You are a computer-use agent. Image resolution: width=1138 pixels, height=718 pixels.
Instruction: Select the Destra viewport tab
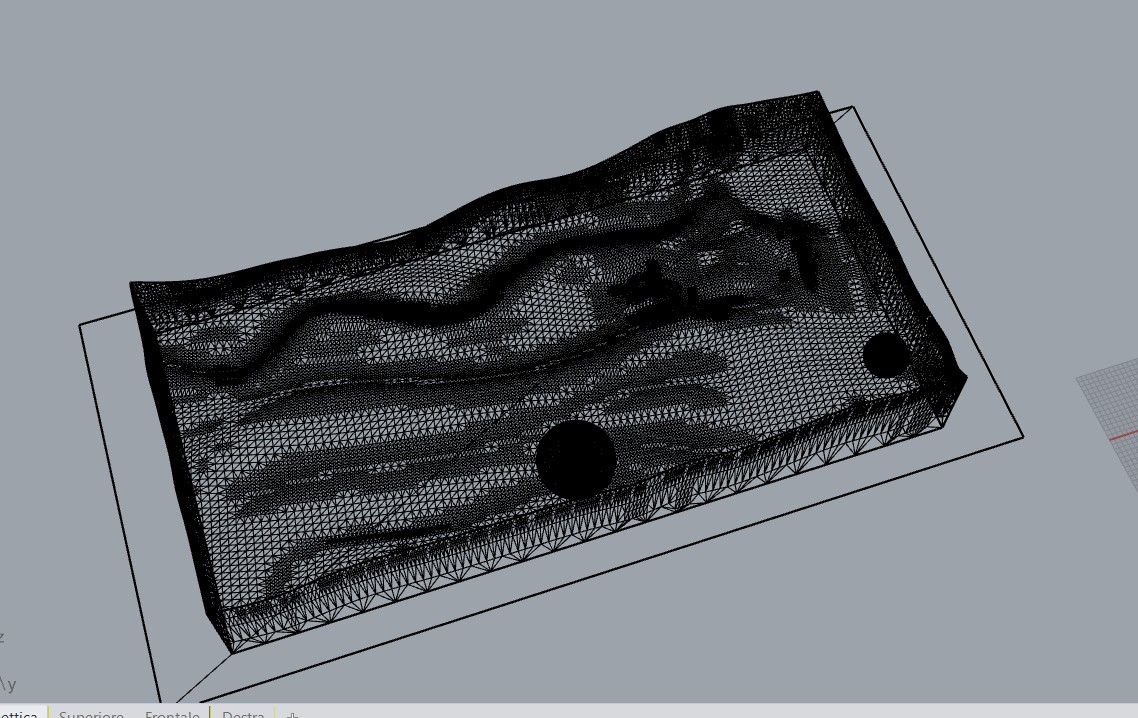pos(243,713)
